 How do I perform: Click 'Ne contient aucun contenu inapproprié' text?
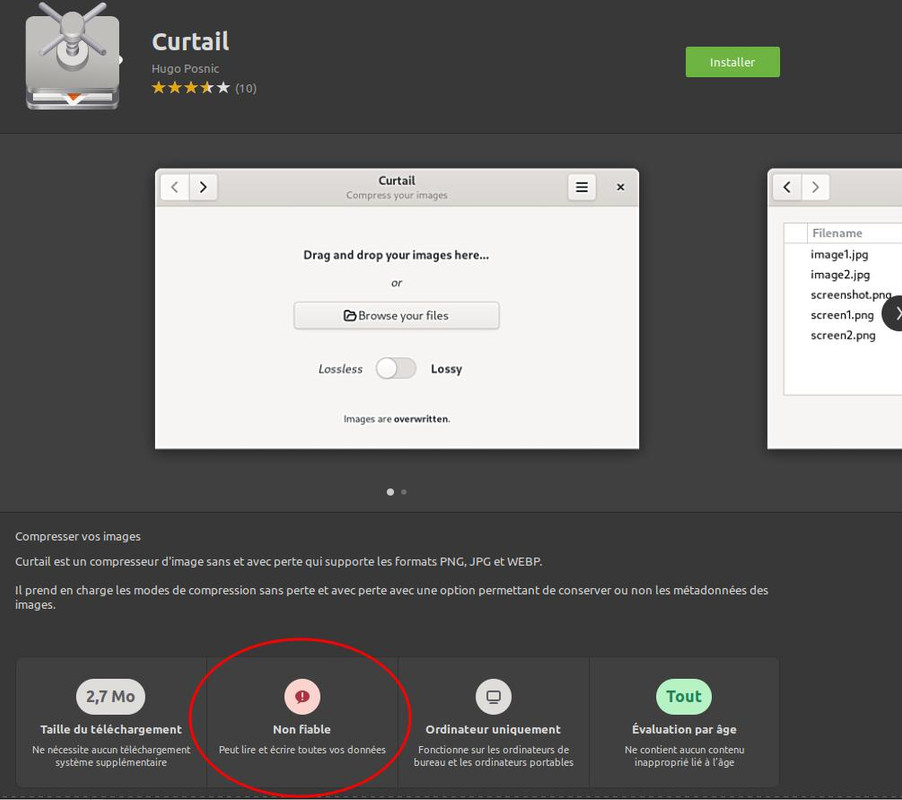tap(685, 756)
